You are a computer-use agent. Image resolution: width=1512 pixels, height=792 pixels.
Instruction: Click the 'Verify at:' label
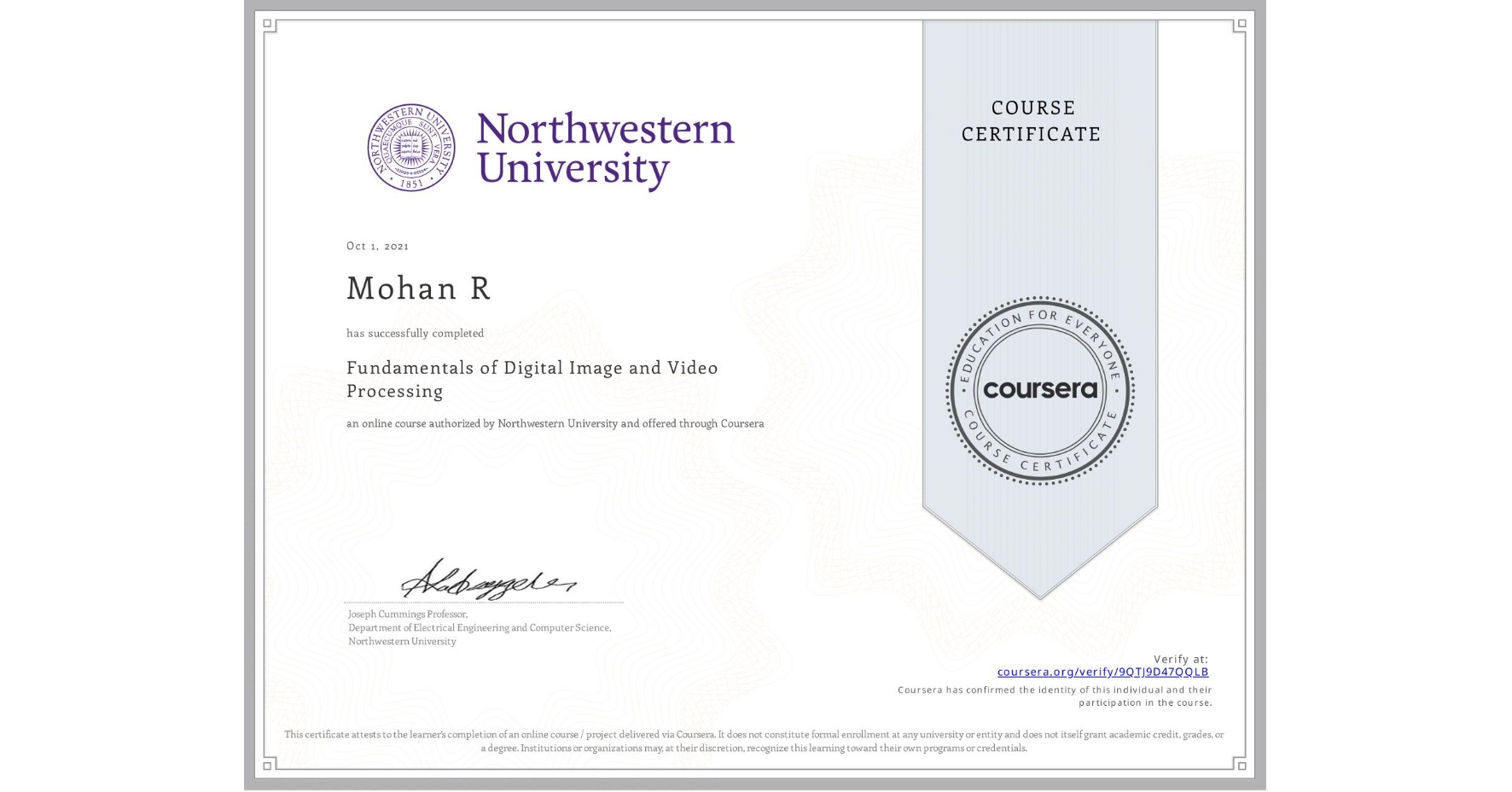[1180, 658]
